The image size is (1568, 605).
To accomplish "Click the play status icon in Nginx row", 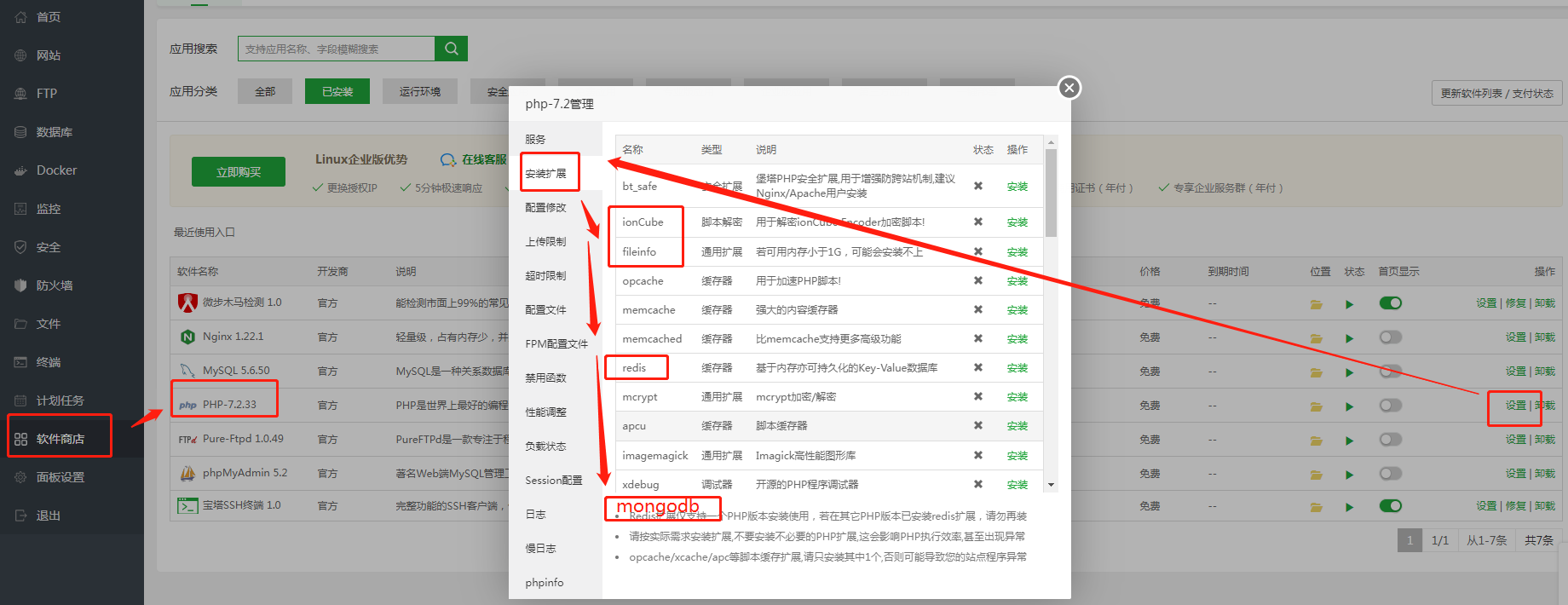I will (1349, 338).
